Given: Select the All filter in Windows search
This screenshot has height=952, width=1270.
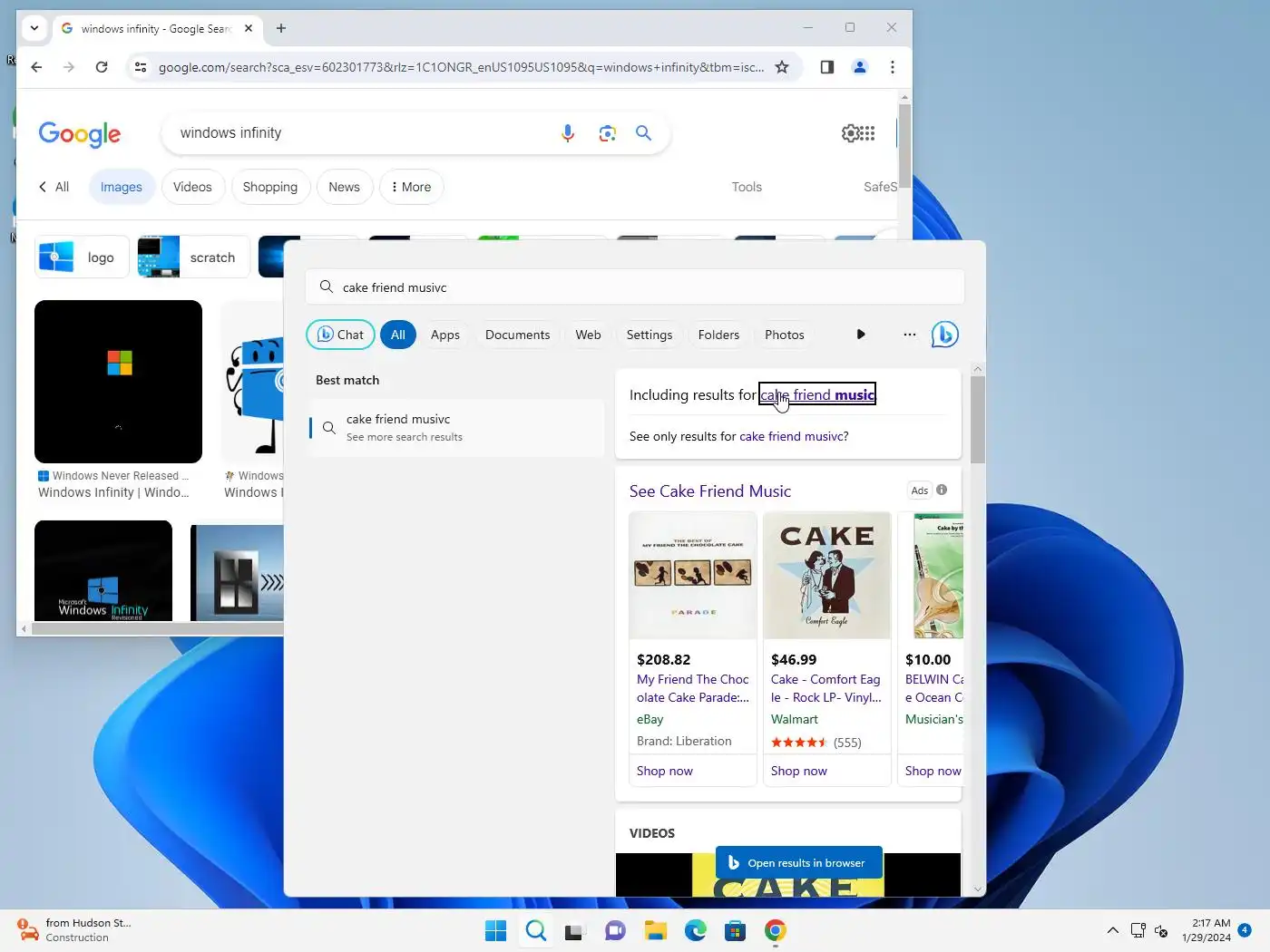Looking at the screenshot, I should pyautogui.click(x=398, y=335).
